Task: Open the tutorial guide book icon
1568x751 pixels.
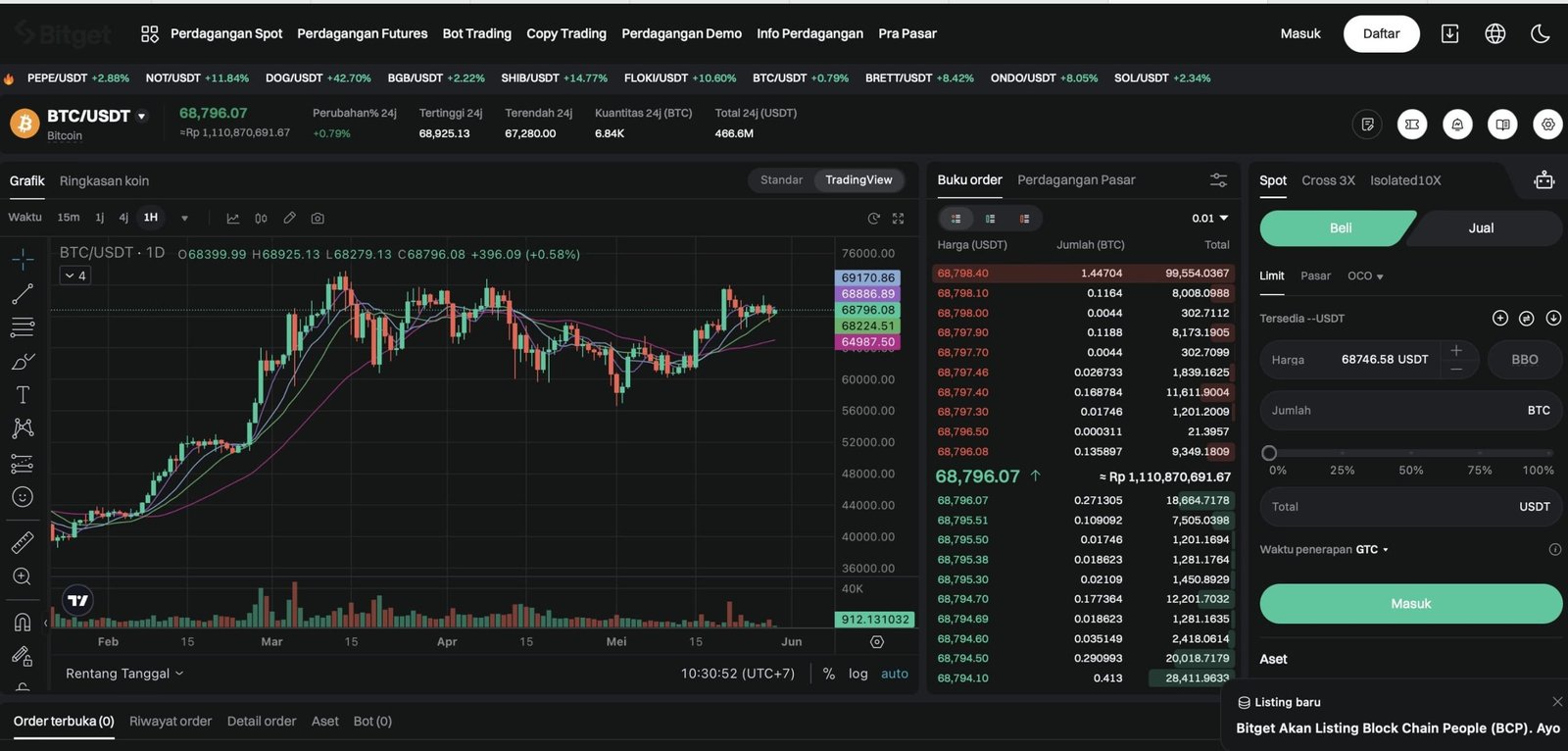Action: tap(1502, 125)
